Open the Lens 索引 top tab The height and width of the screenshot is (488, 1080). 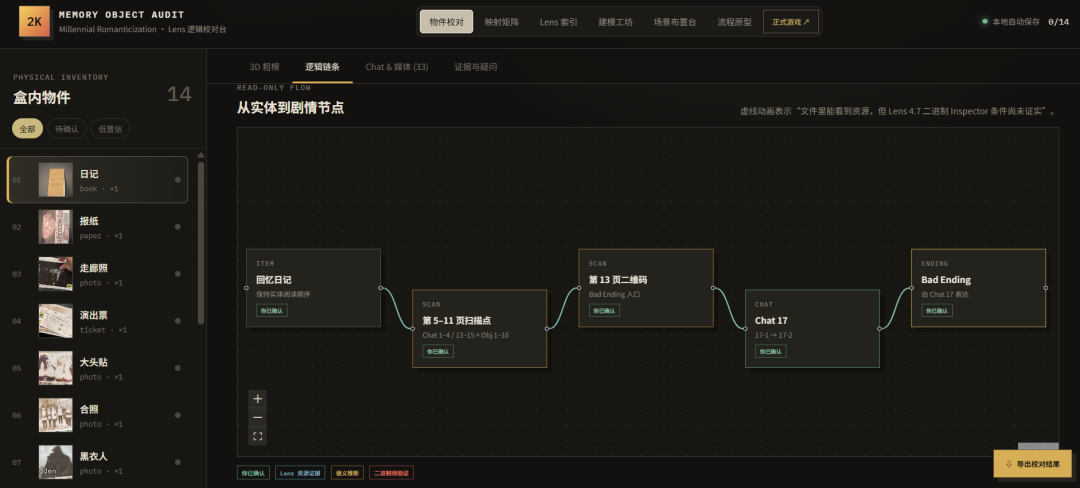pos(559,22)
